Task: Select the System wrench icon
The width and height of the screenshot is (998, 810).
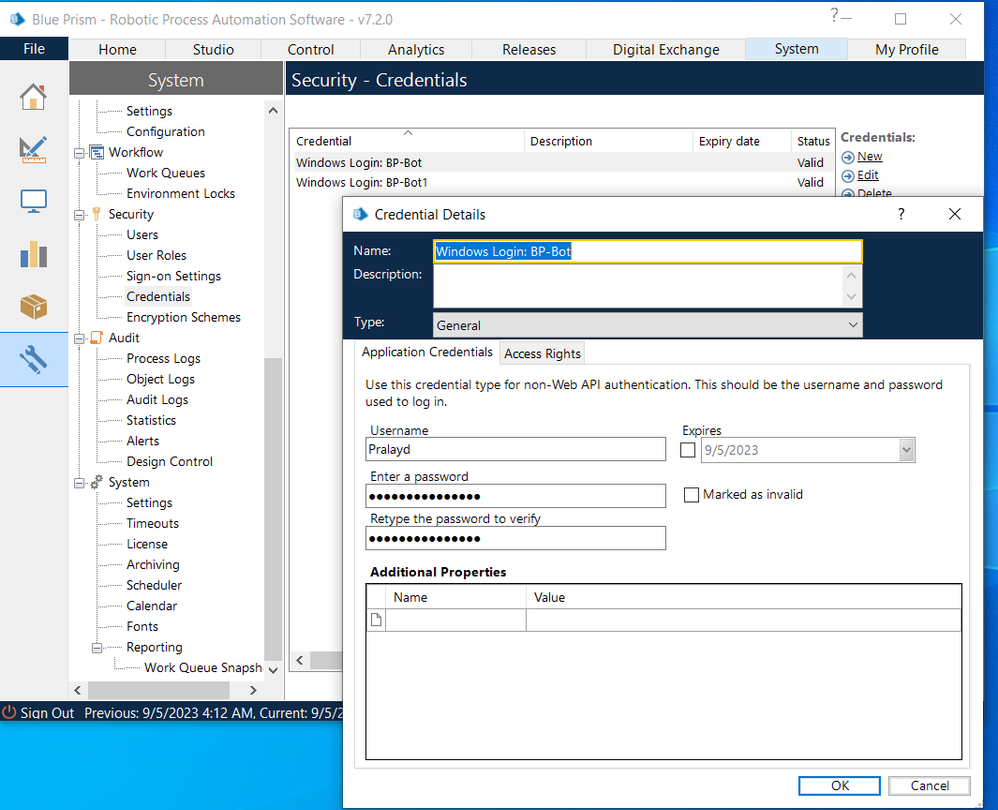Action: (33, 360)
